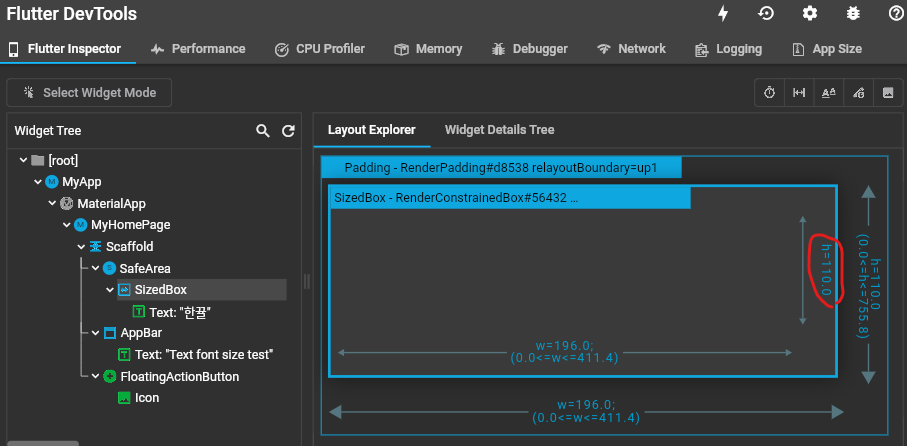Open the Logging tab

(x=728, y=49)
